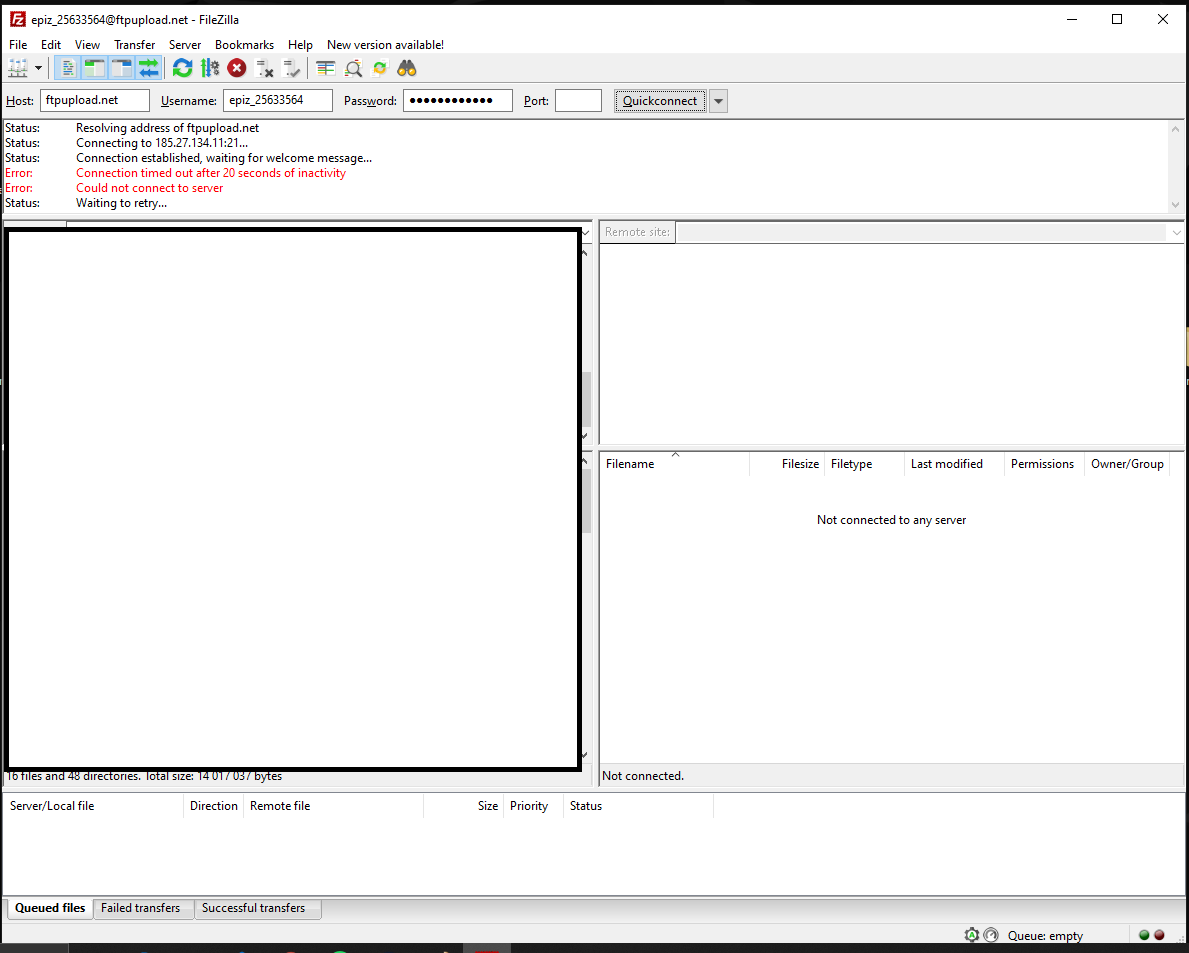Toggle processing of the transfer queue
This screenshot has height=953, width=1189.
[210, 68]
